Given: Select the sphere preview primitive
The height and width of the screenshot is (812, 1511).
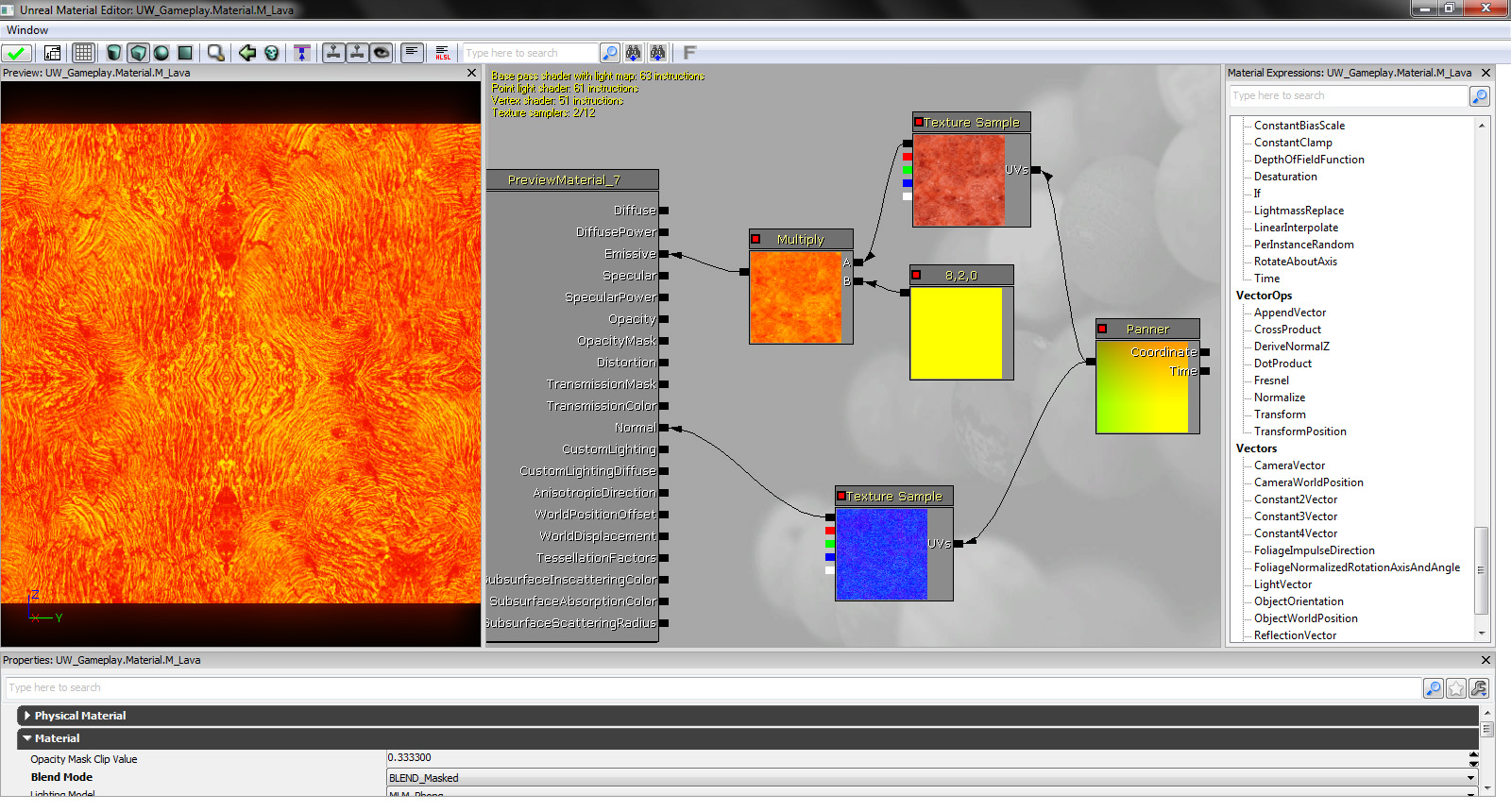Looking at the screenshot, I should tap(161, 53).
